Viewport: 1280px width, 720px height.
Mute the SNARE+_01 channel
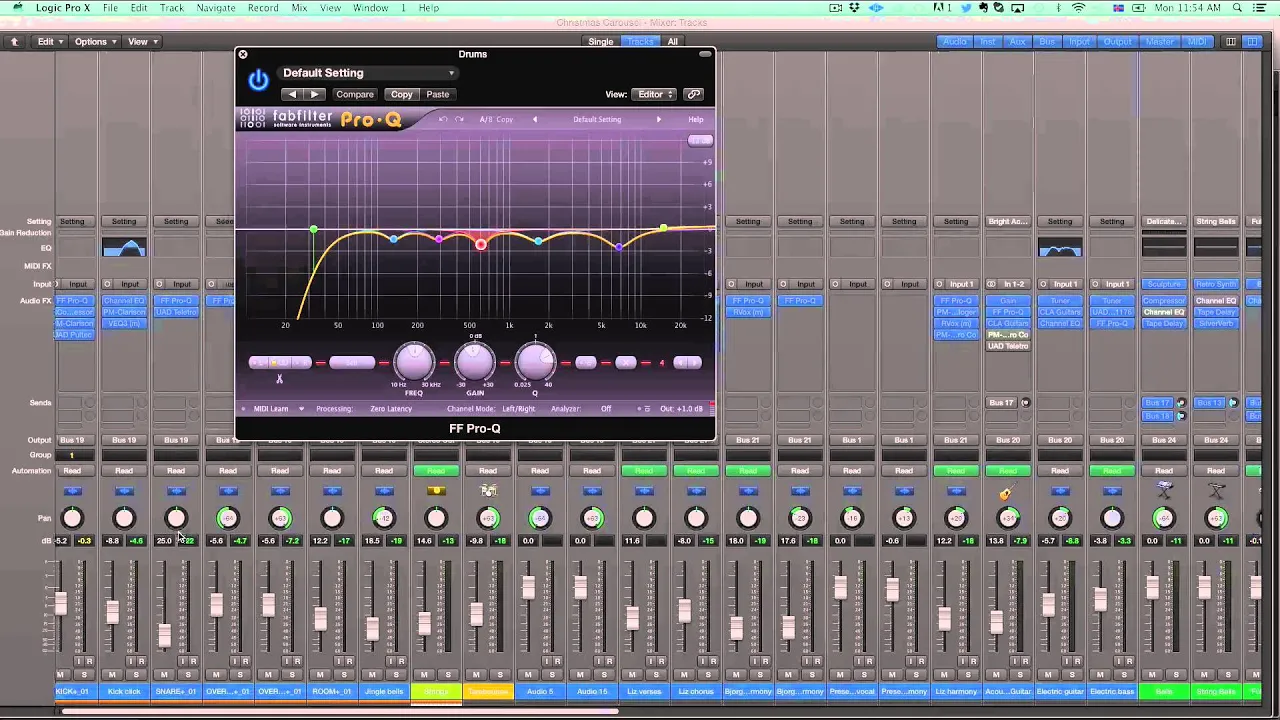[x=164, y=674]
